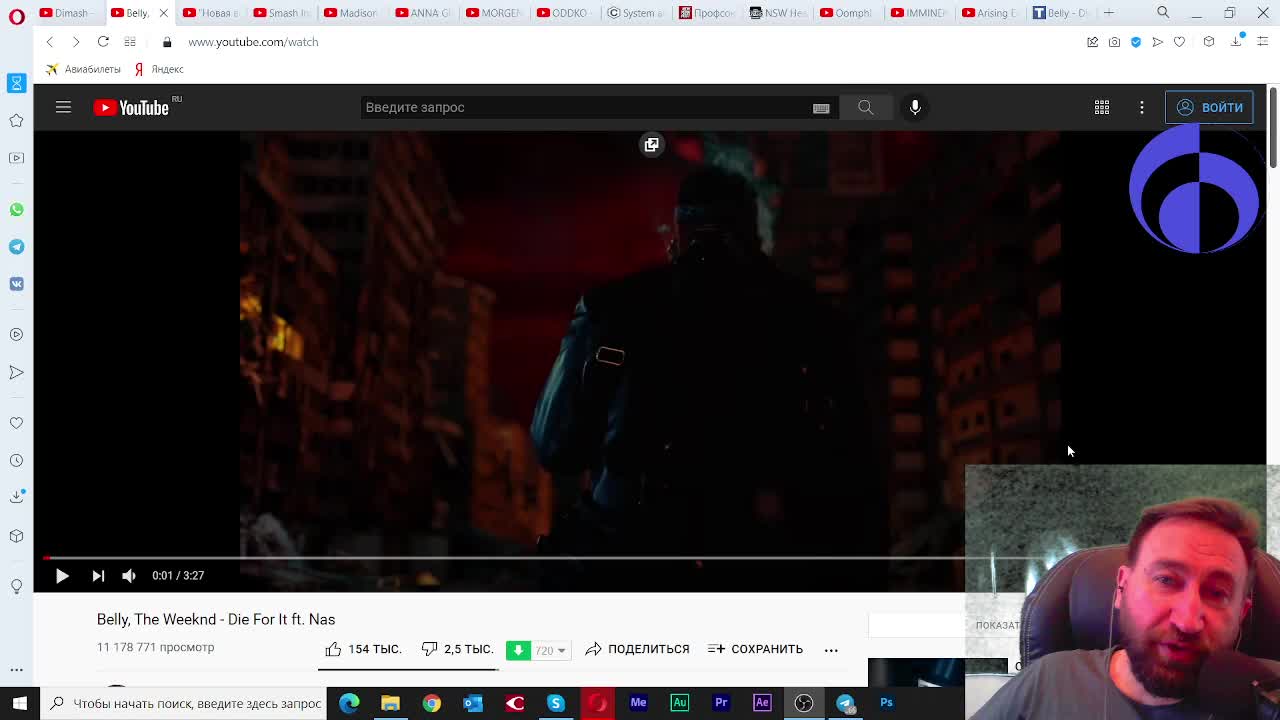Close the active Belly tab

(x=164, y=13)
